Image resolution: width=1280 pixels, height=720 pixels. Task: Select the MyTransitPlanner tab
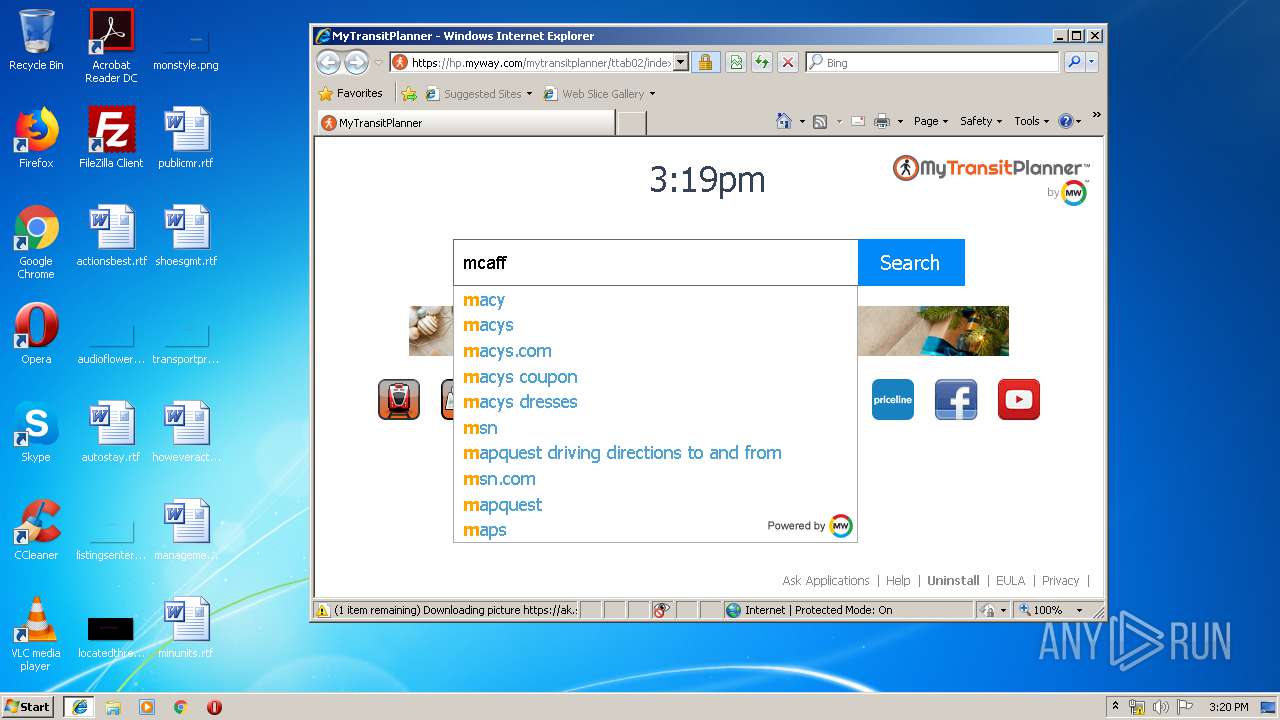pos(465,123)
